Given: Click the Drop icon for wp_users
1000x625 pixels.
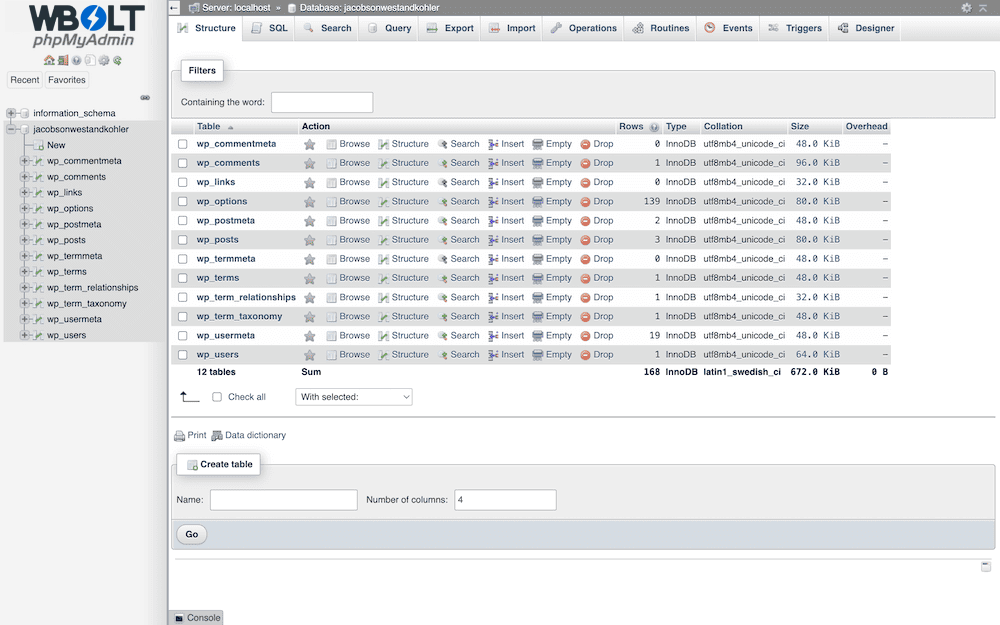Looking at the screenshot, I should point(586,355).
